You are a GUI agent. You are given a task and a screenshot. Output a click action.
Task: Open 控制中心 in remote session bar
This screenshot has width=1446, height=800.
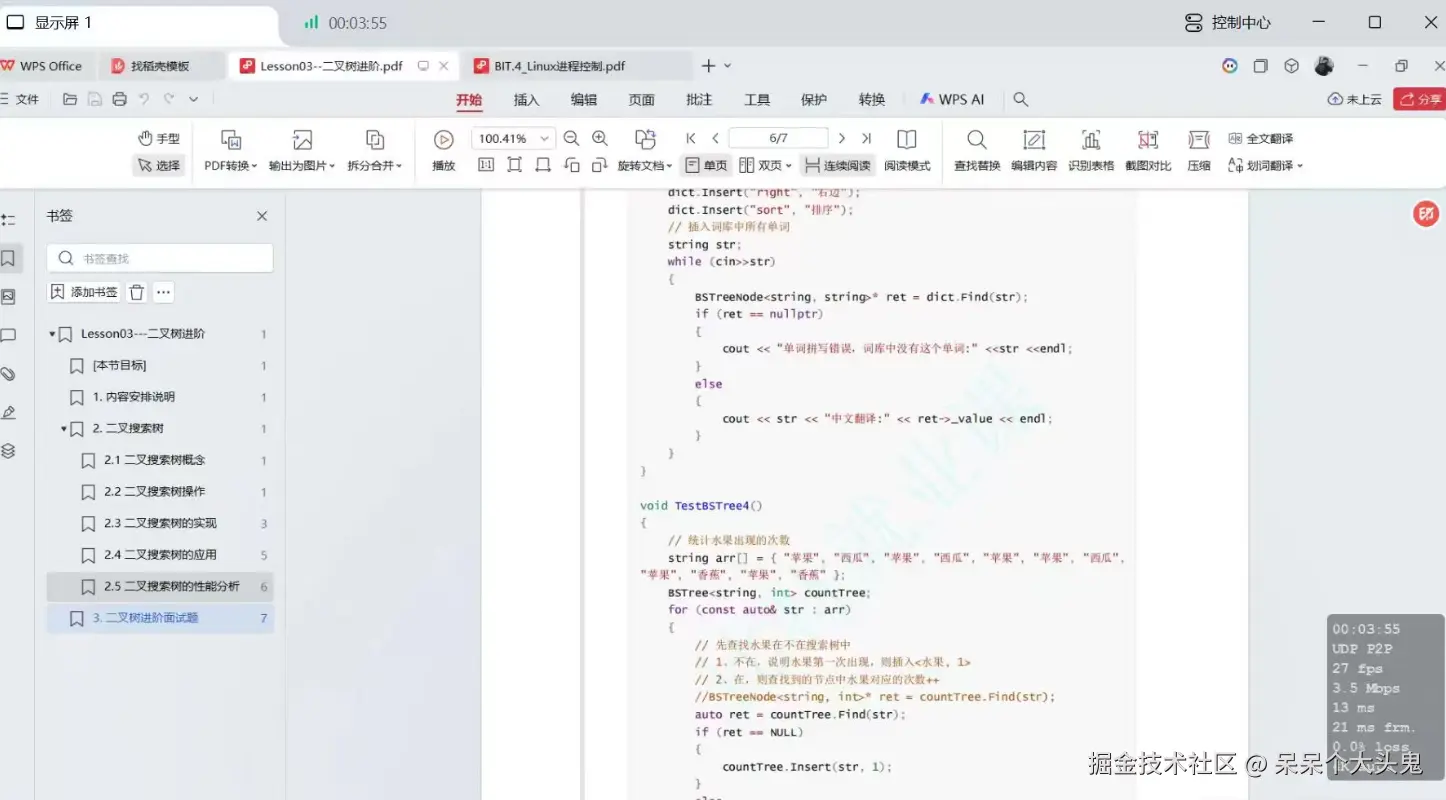[1227, 22]
